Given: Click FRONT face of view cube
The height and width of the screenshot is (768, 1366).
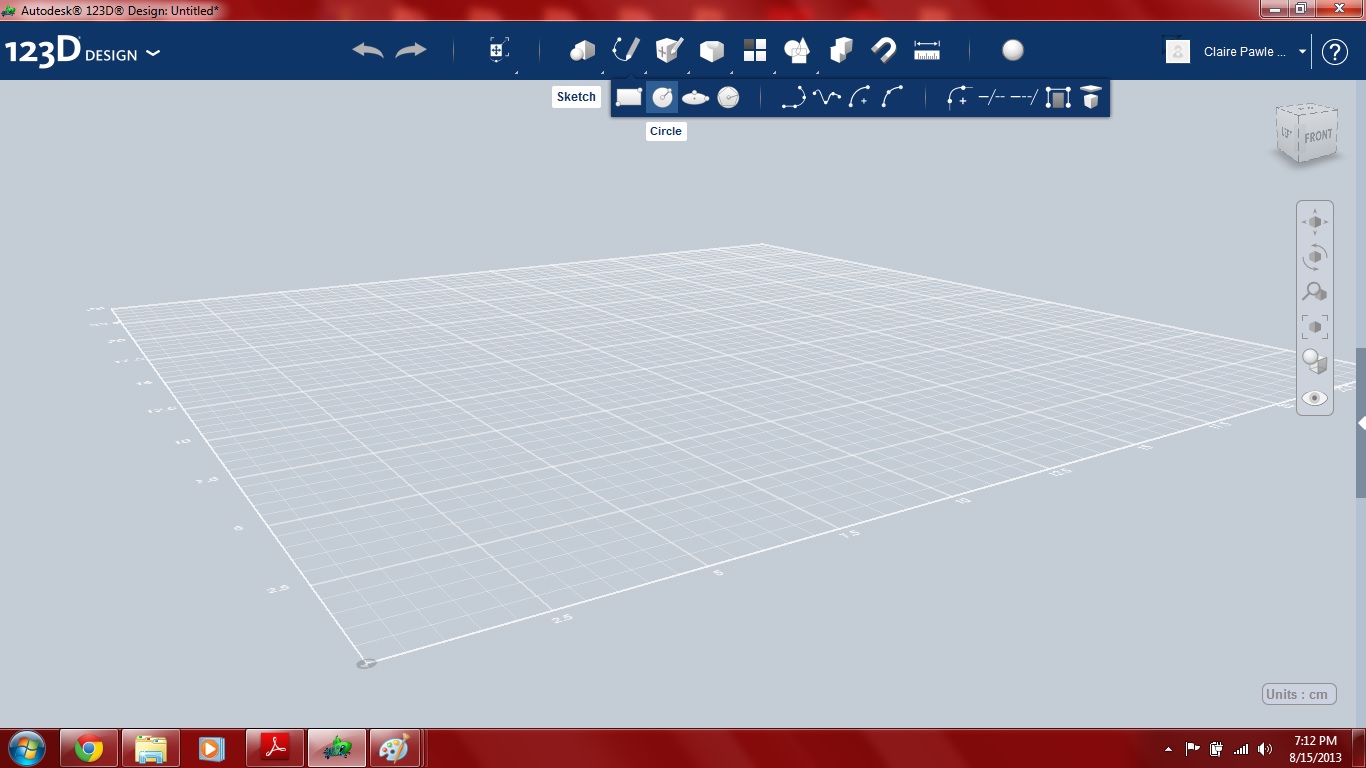Looking at the screenshot, I should [1318, 136].
